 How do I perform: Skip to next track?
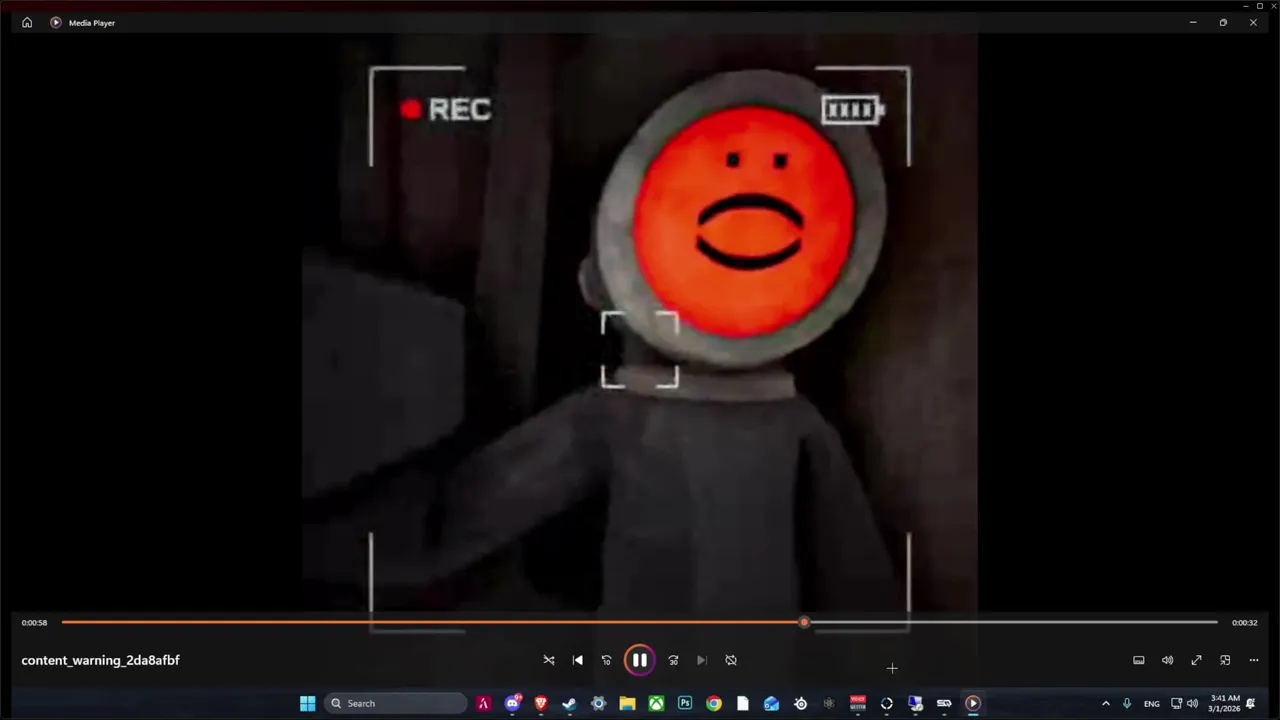(x=702, y=660)
